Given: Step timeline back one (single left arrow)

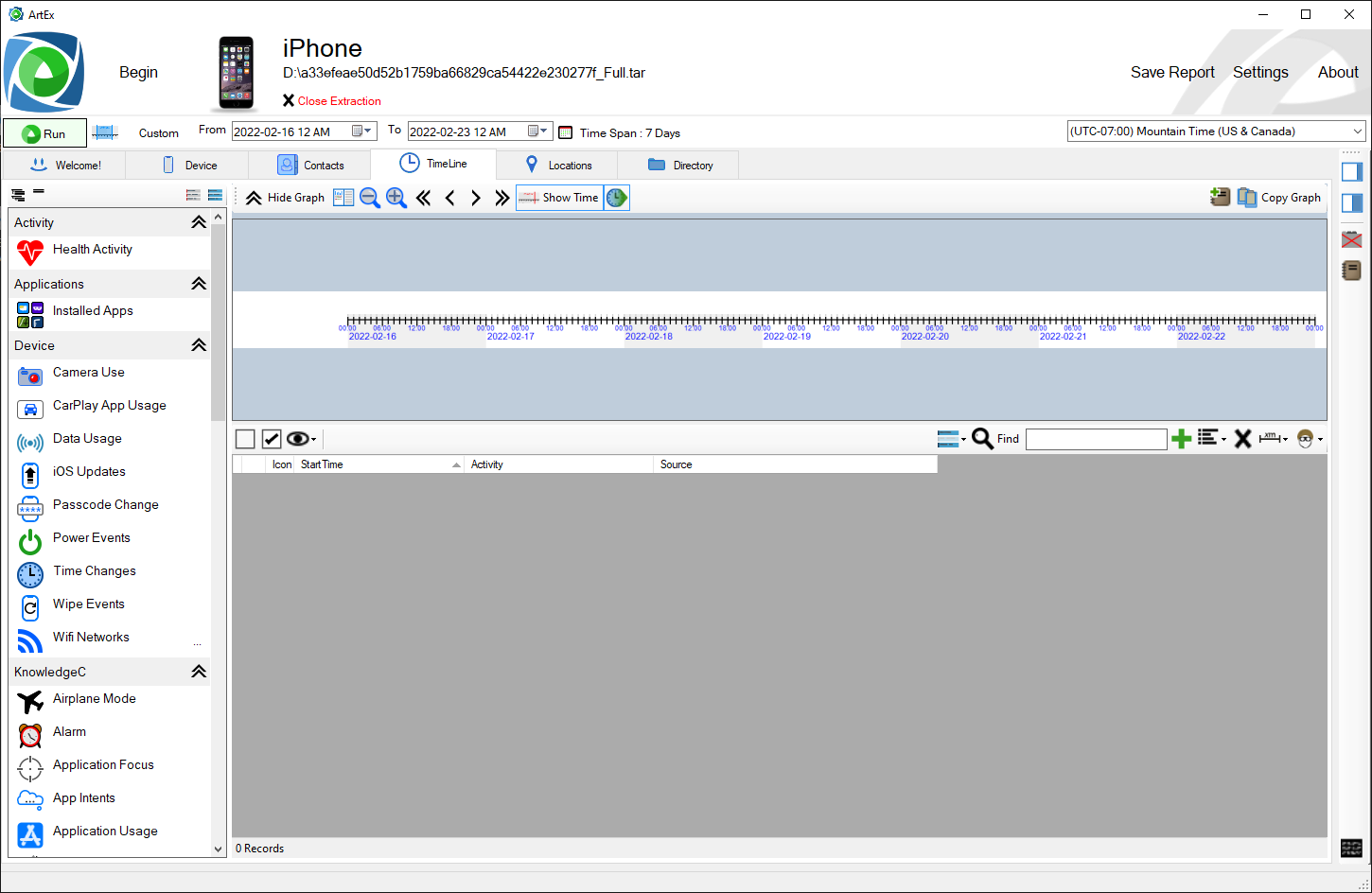Looking at the screenshot, I should (x=449, y=198).
